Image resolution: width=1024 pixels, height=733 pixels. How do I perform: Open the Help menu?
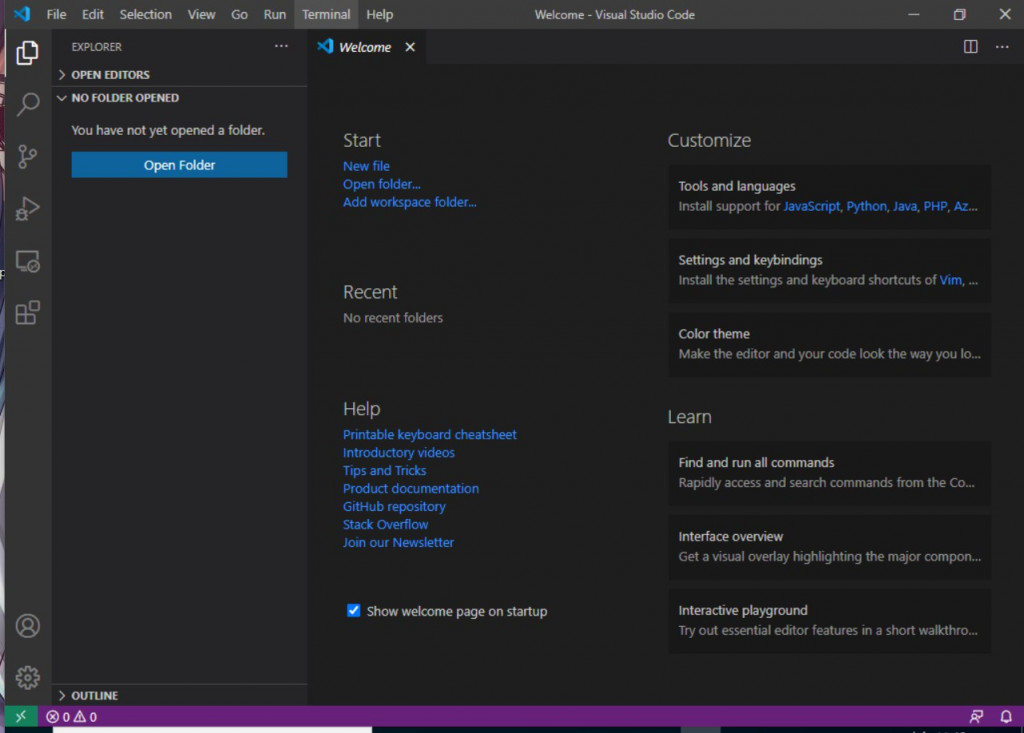tap(379, 14)
